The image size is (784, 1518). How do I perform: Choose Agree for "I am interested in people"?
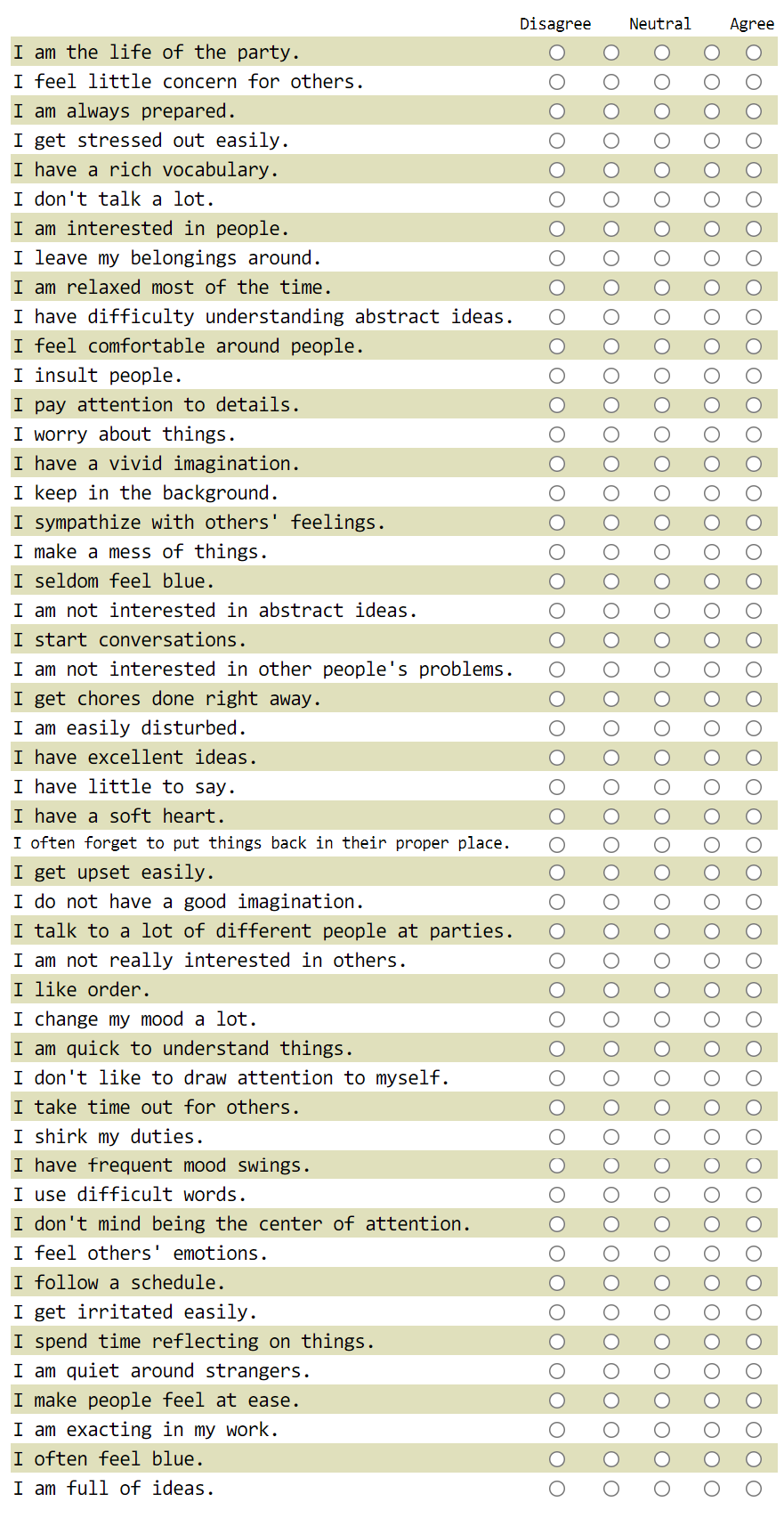(754, 229)
